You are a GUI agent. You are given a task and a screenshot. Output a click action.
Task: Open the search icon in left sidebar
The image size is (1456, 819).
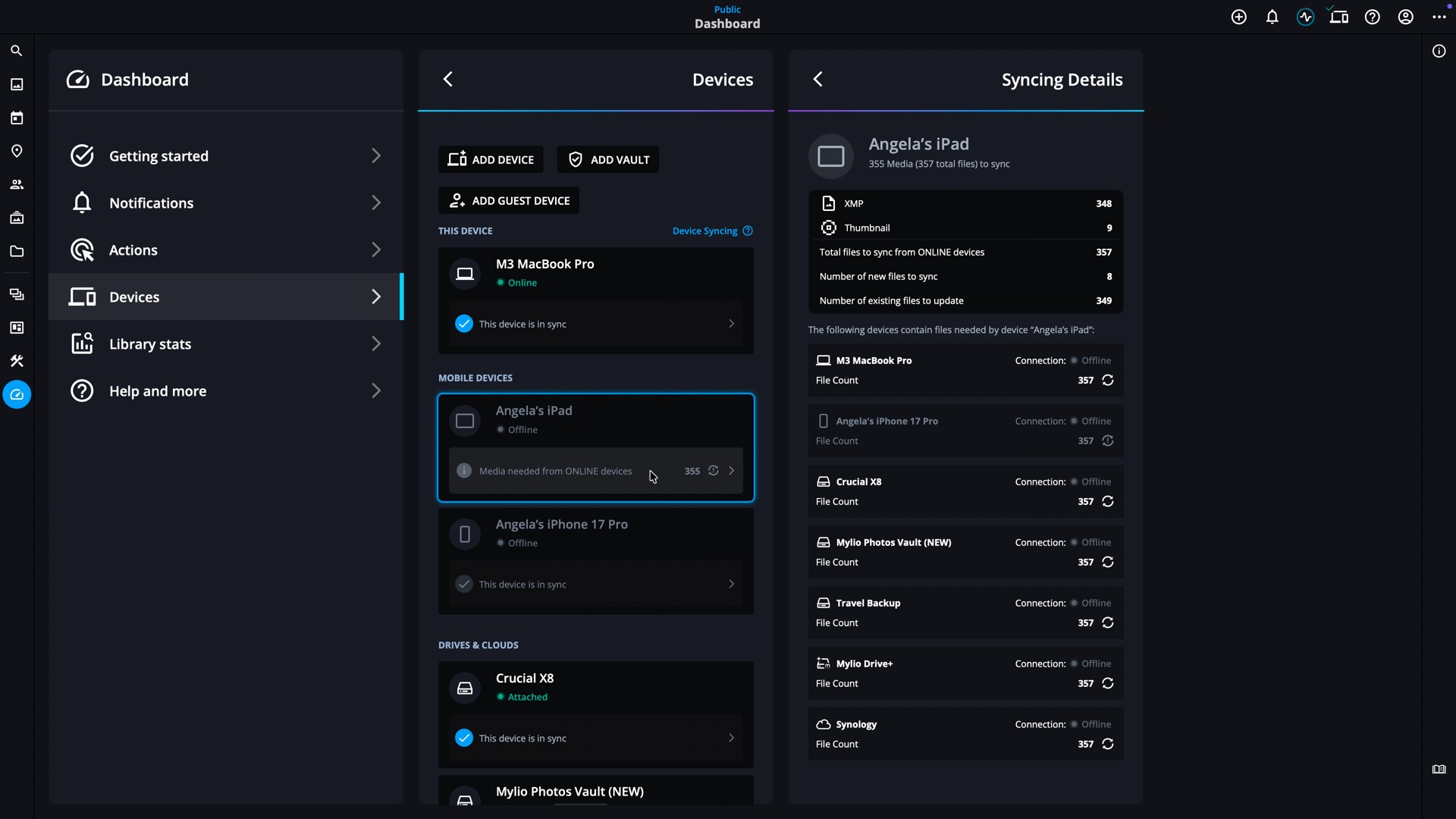click(x=17, y=51)
